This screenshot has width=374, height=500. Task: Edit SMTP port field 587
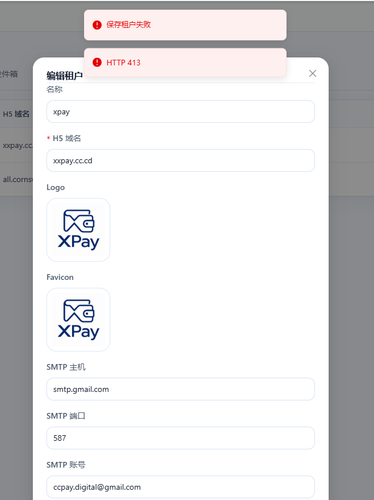click(x=180, y=438)
